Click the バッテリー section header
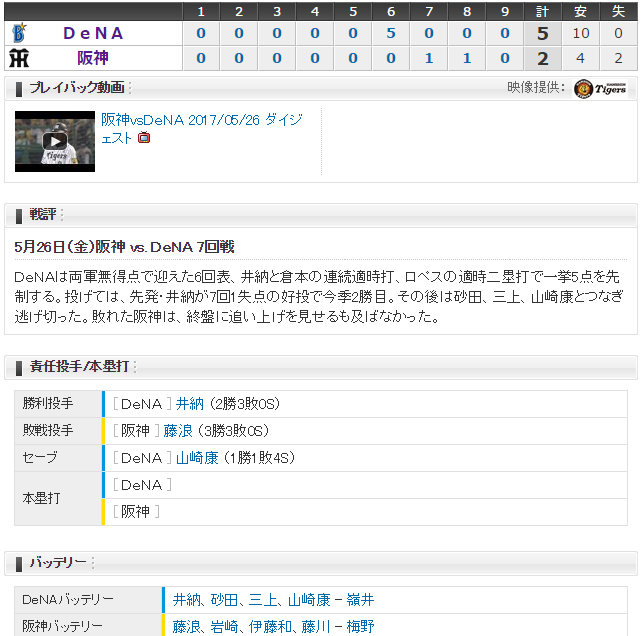The width and height of the screenshot is (642, 636). pyautogui.click(x=58, y=562)
